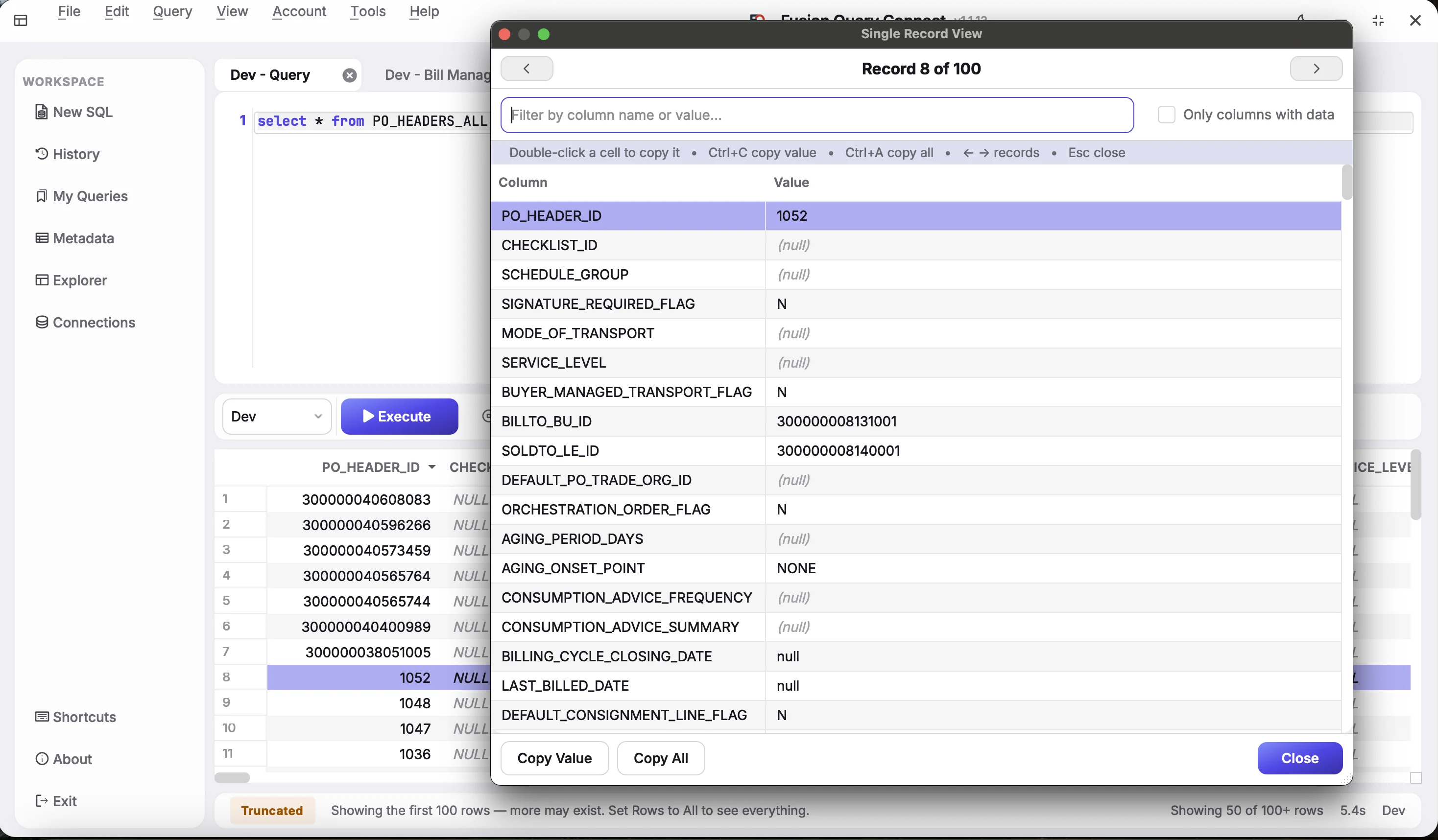Select results row 300000040608083

pos(366,500)
